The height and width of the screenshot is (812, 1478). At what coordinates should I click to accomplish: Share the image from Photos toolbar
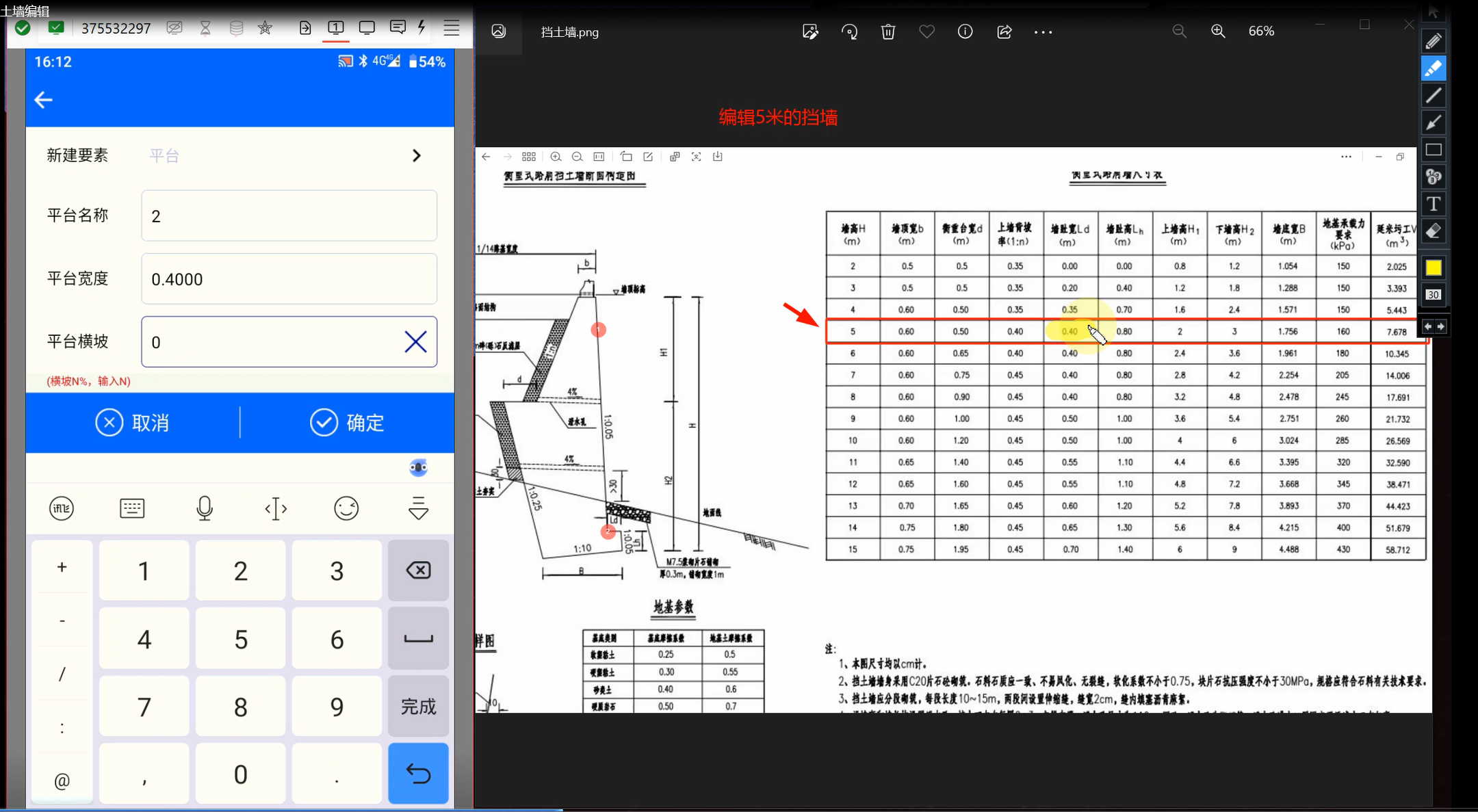pos(1004,31)
